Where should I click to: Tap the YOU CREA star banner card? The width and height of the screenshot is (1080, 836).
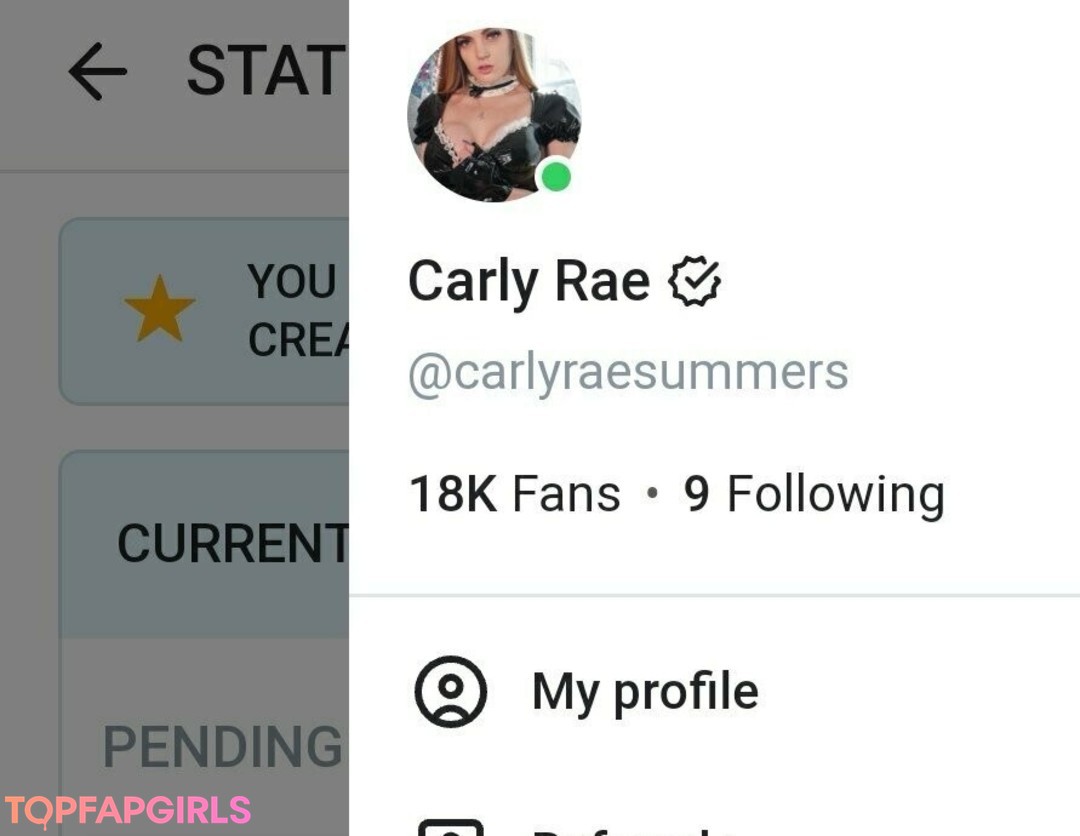pyautogui.click(x=204, y=311)
